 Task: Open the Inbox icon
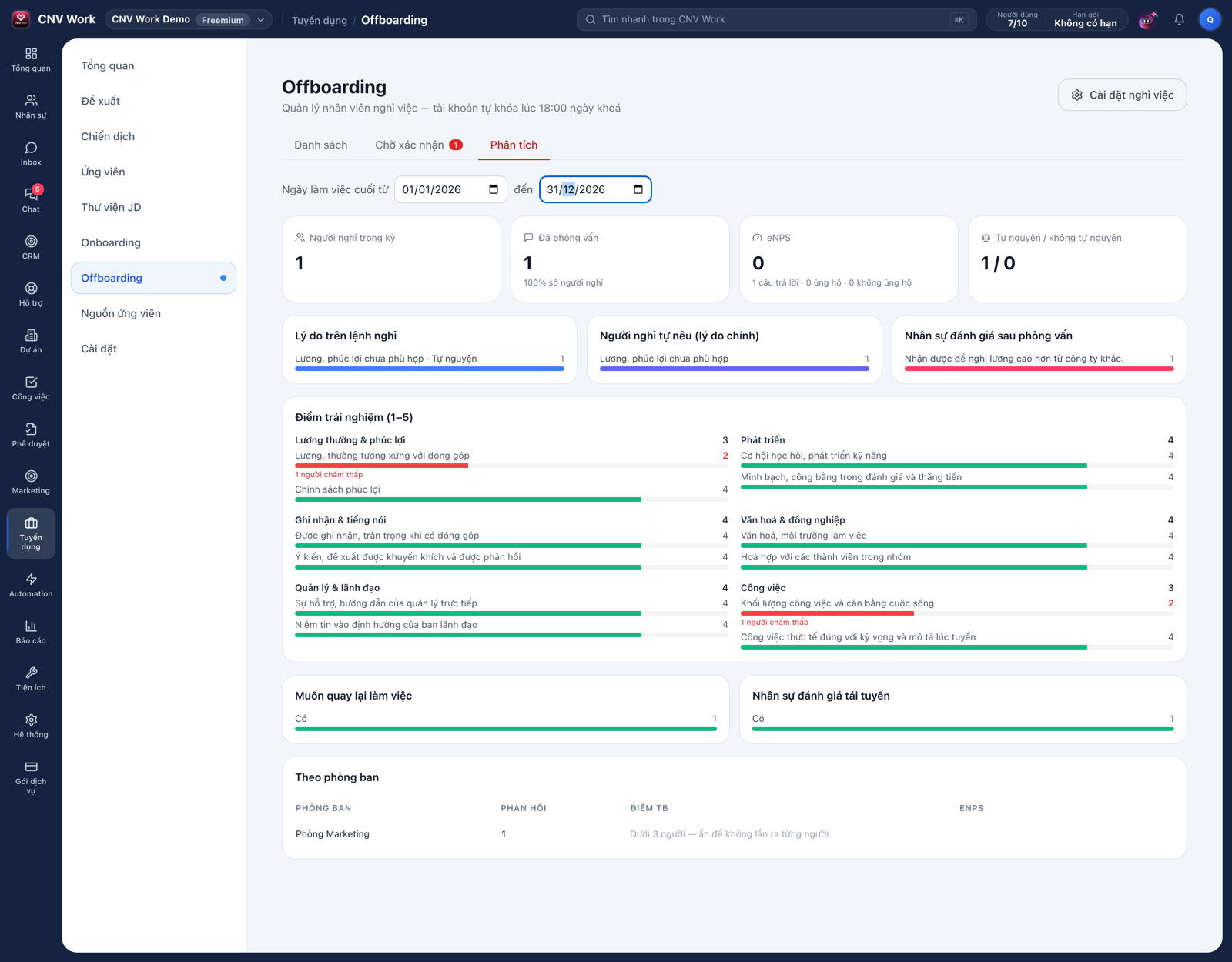click(31, 154)
